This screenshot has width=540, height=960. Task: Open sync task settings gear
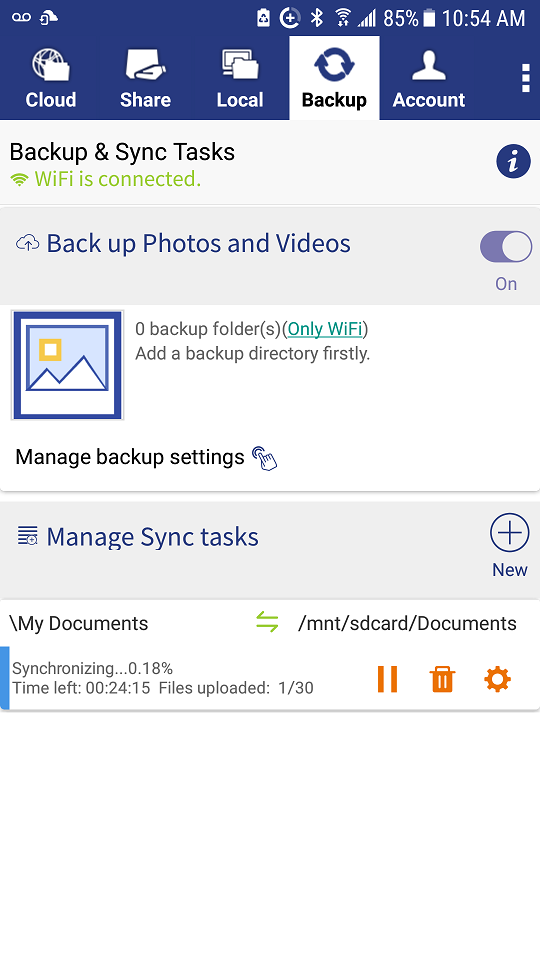(497, 679)
